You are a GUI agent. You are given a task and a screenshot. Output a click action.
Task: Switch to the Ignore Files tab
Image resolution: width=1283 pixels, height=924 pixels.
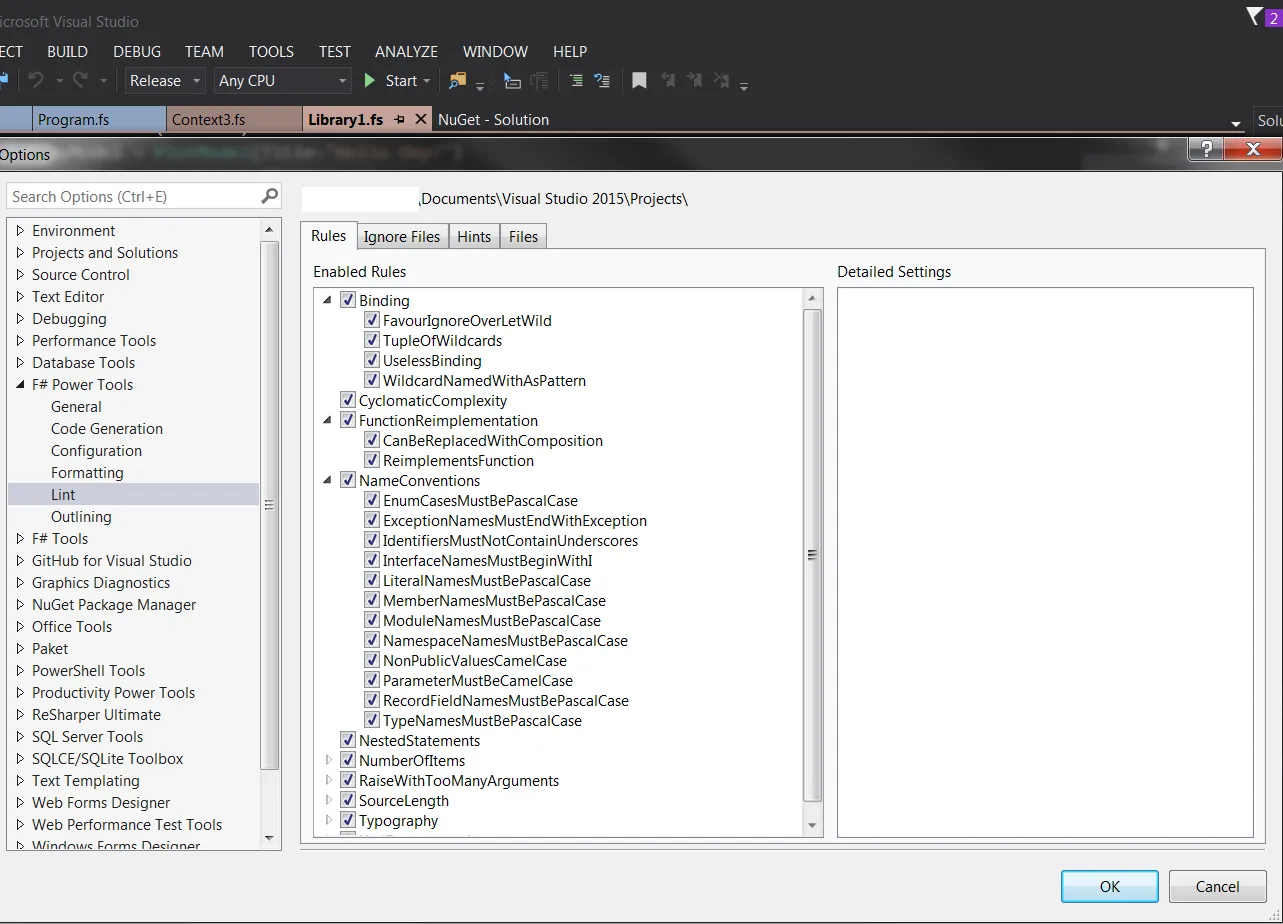tap(401, 237)
